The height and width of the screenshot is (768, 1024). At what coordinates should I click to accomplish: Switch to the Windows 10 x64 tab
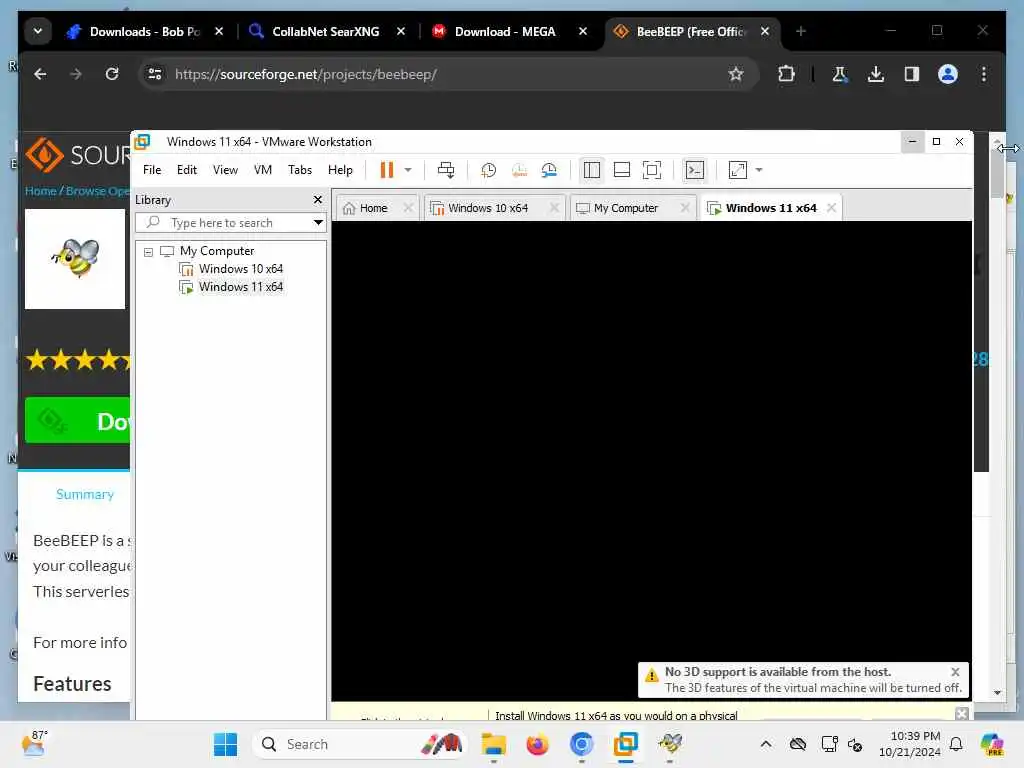point(487,208)
